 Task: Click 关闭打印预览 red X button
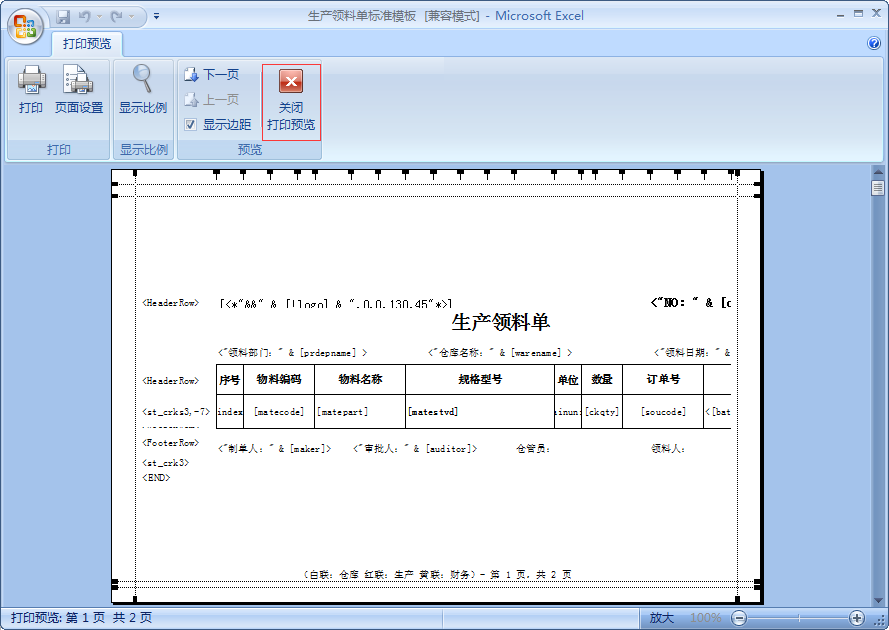pyautogui.click(x=291, y=102)
